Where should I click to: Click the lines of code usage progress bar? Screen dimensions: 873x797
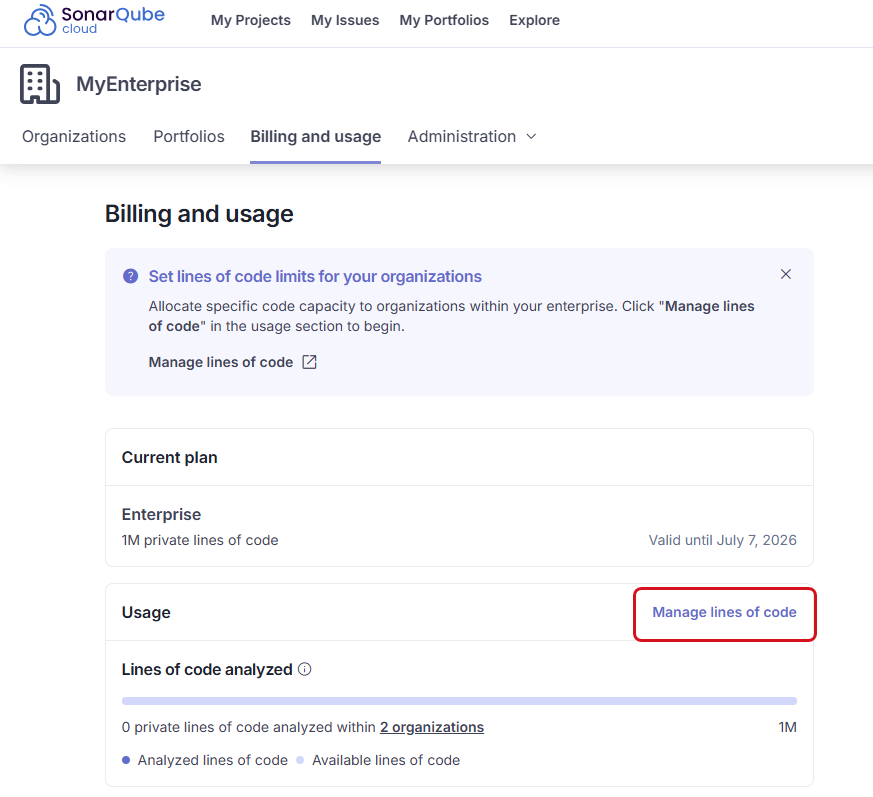click(x=459, y=701)
